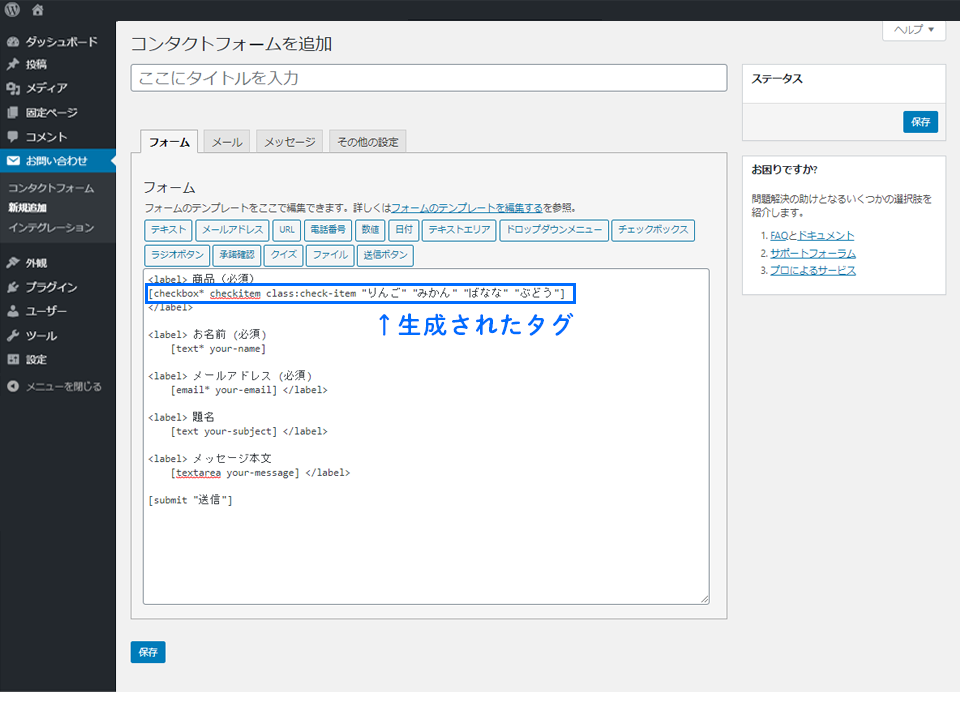The image size is (960, 707).
Task: Insert a チェックボックス form tag
Action: point(652,230)
